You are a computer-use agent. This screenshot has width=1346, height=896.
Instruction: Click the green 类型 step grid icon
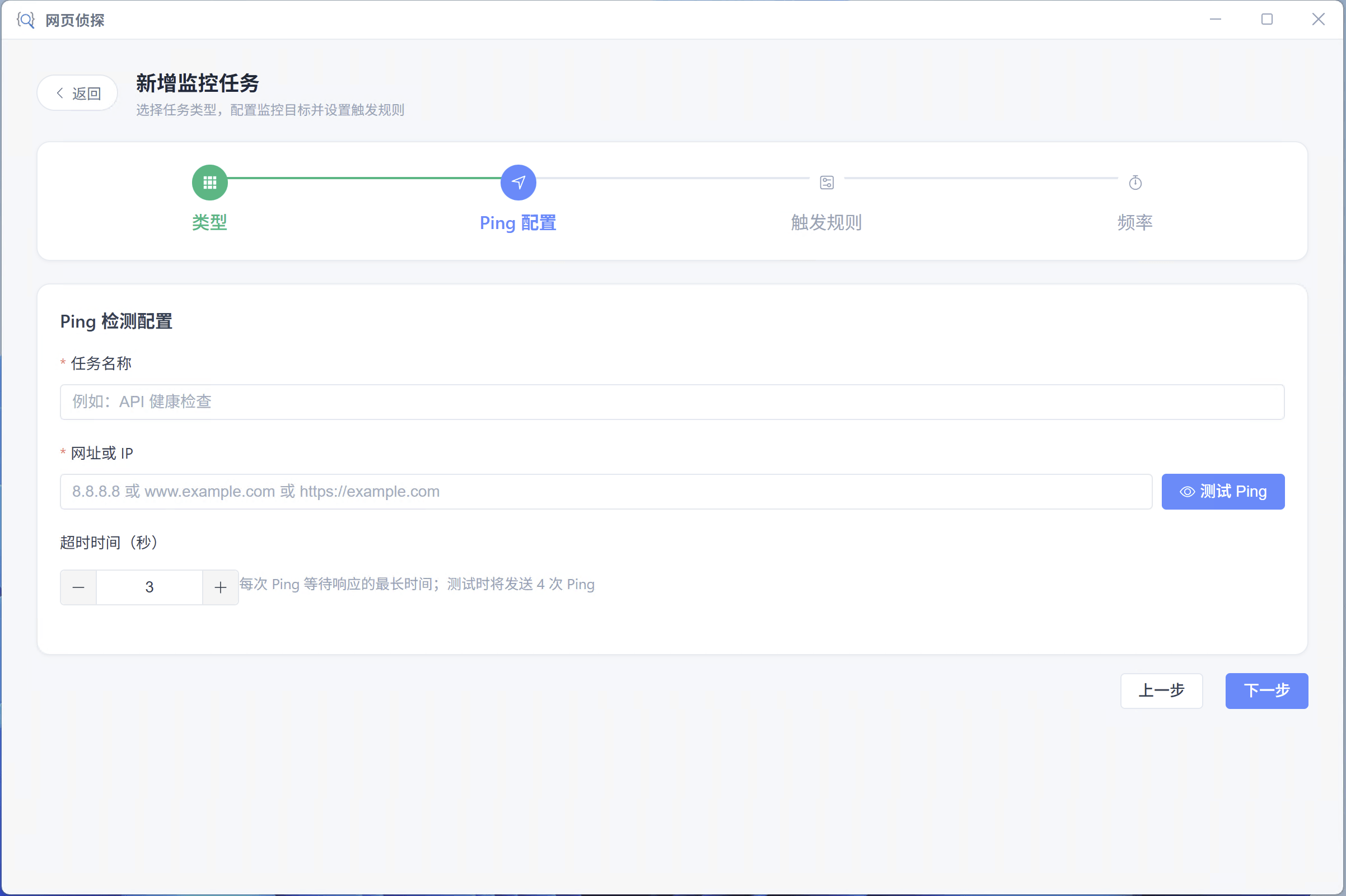209,183
